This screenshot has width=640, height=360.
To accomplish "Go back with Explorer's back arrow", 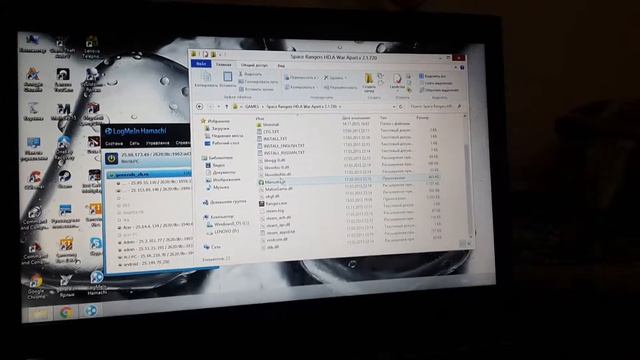I will (x=200, y=107).
